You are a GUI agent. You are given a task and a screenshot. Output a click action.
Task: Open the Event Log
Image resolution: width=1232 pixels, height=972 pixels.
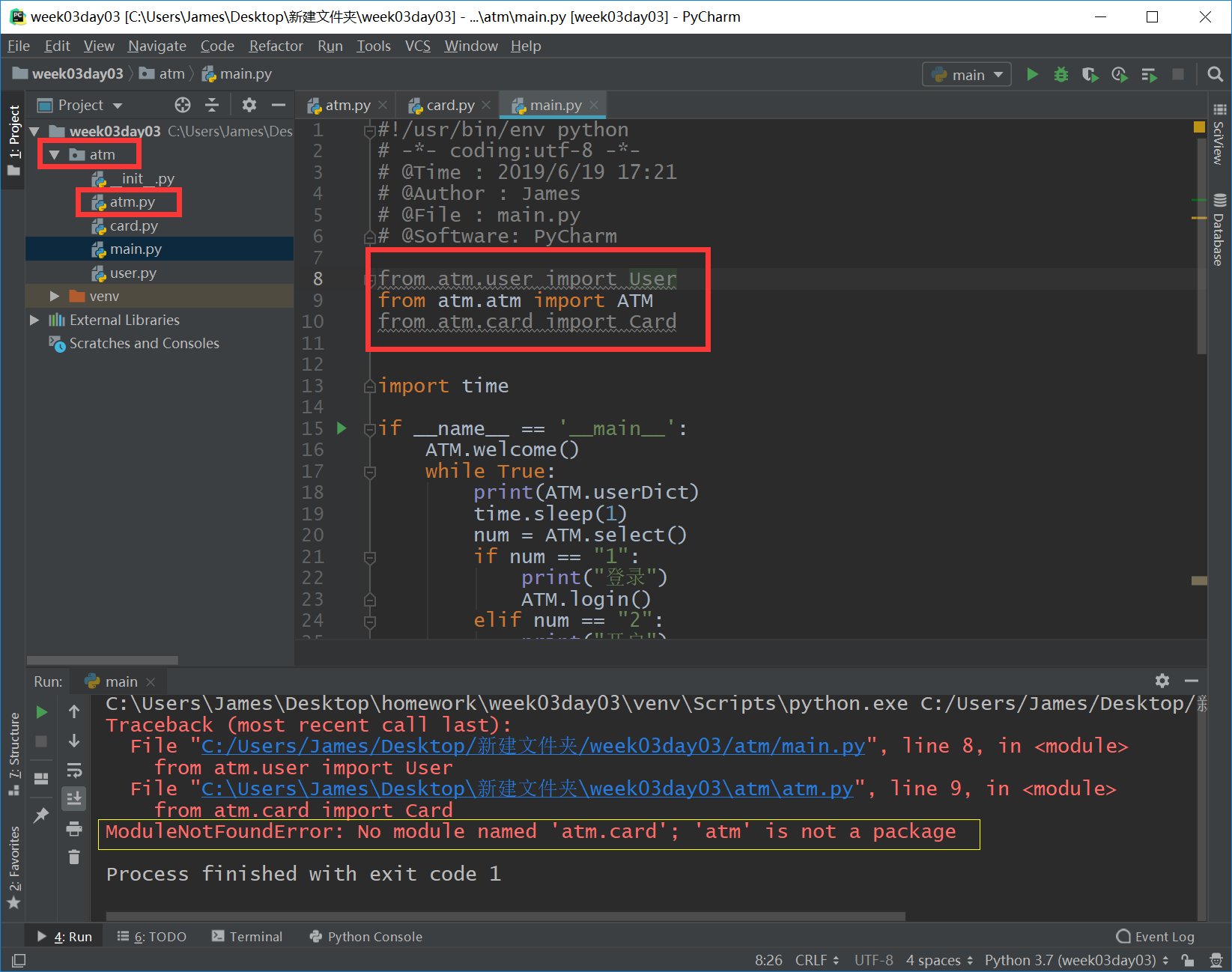1155,936
